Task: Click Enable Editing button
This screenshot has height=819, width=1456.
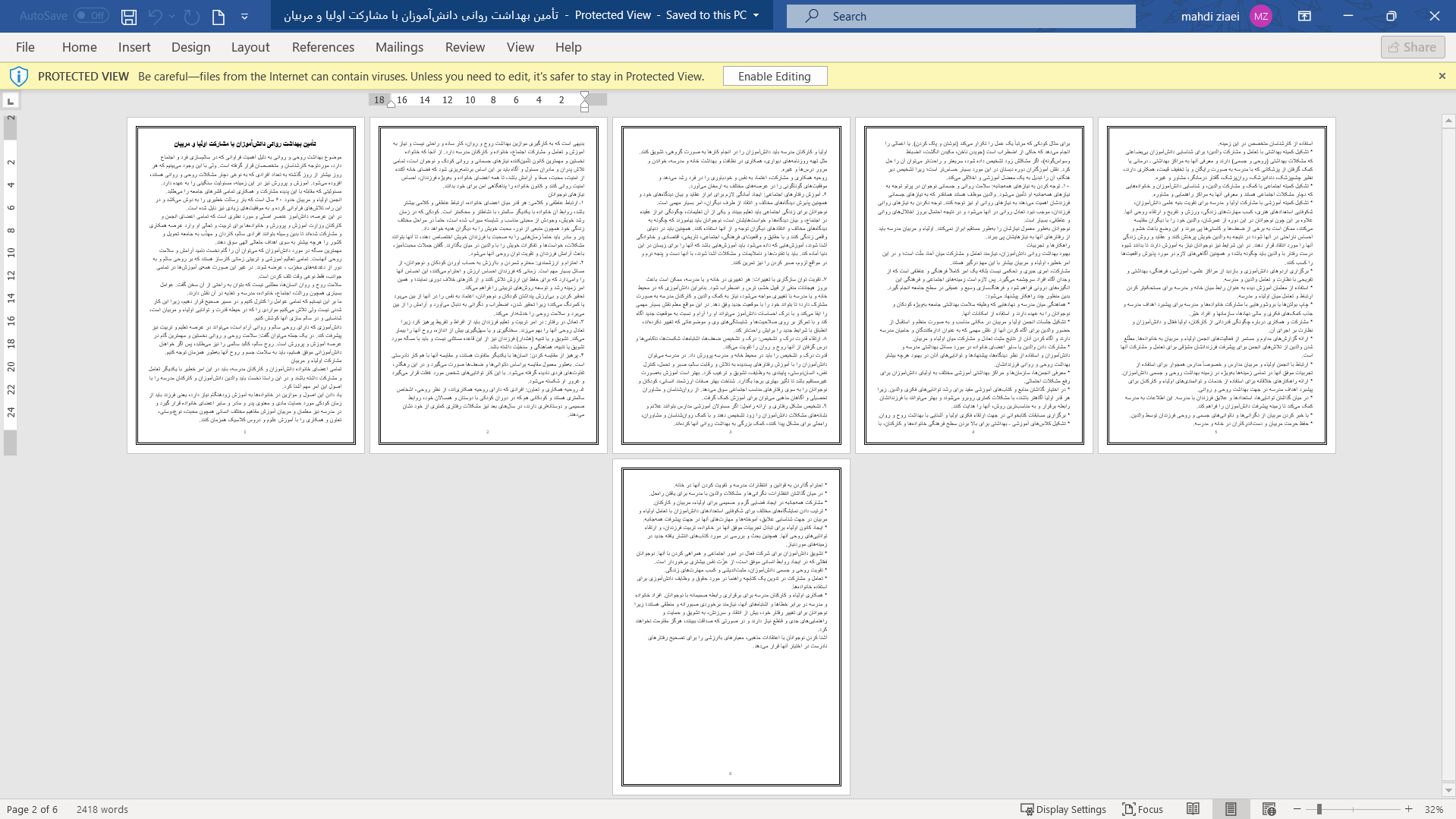Action: [775, 76]
